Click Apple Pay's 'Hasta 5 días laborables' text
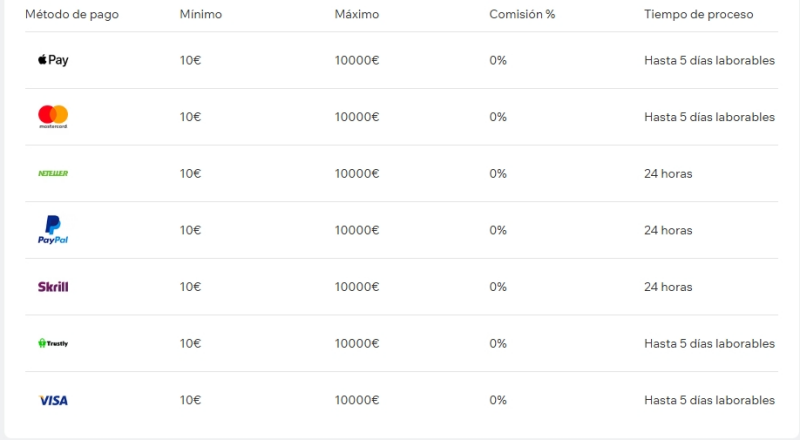The height and width of the screenshot is (440, 800). pyautogui.click(x=709, y=60)
